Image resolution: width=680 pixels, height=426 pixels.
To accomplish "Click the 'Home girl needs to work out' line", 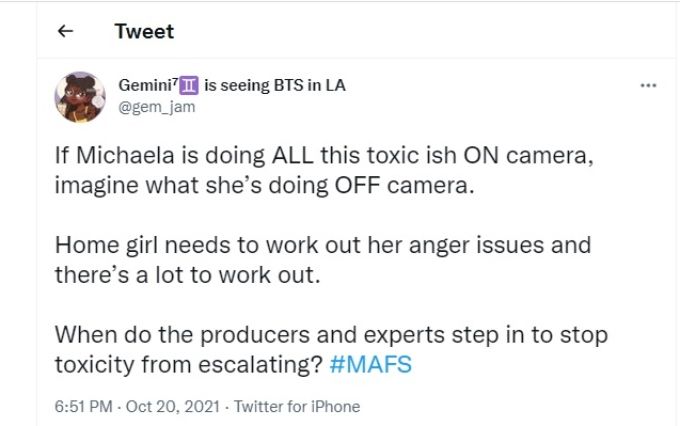I will pos(323,245).
